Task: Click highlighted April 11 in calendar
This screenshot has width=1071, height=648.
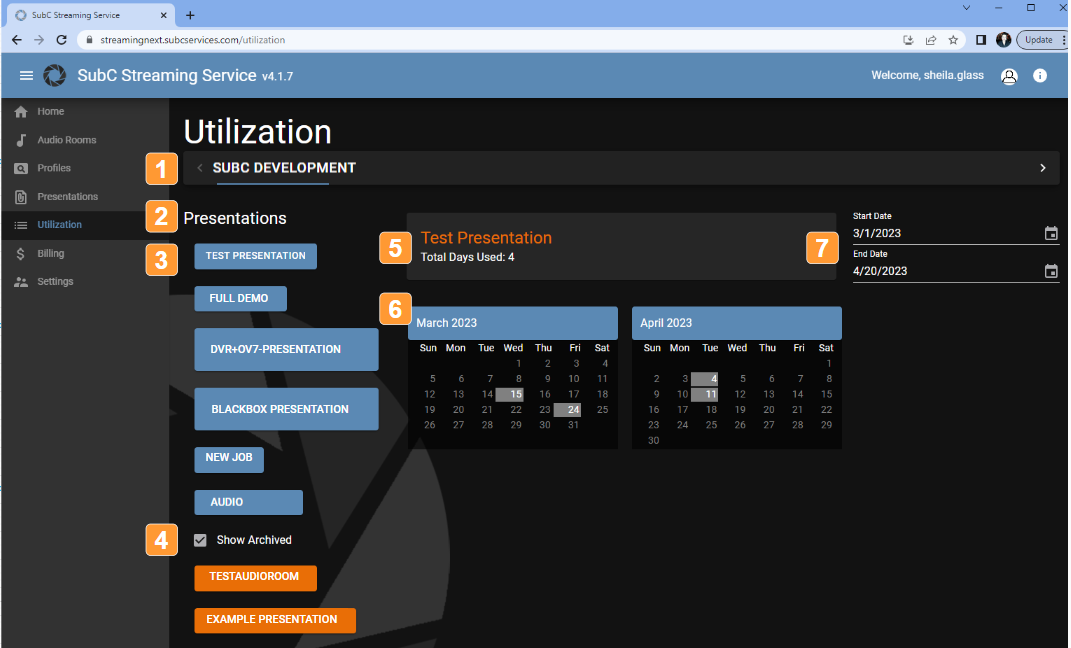Action: pos(704,394)
